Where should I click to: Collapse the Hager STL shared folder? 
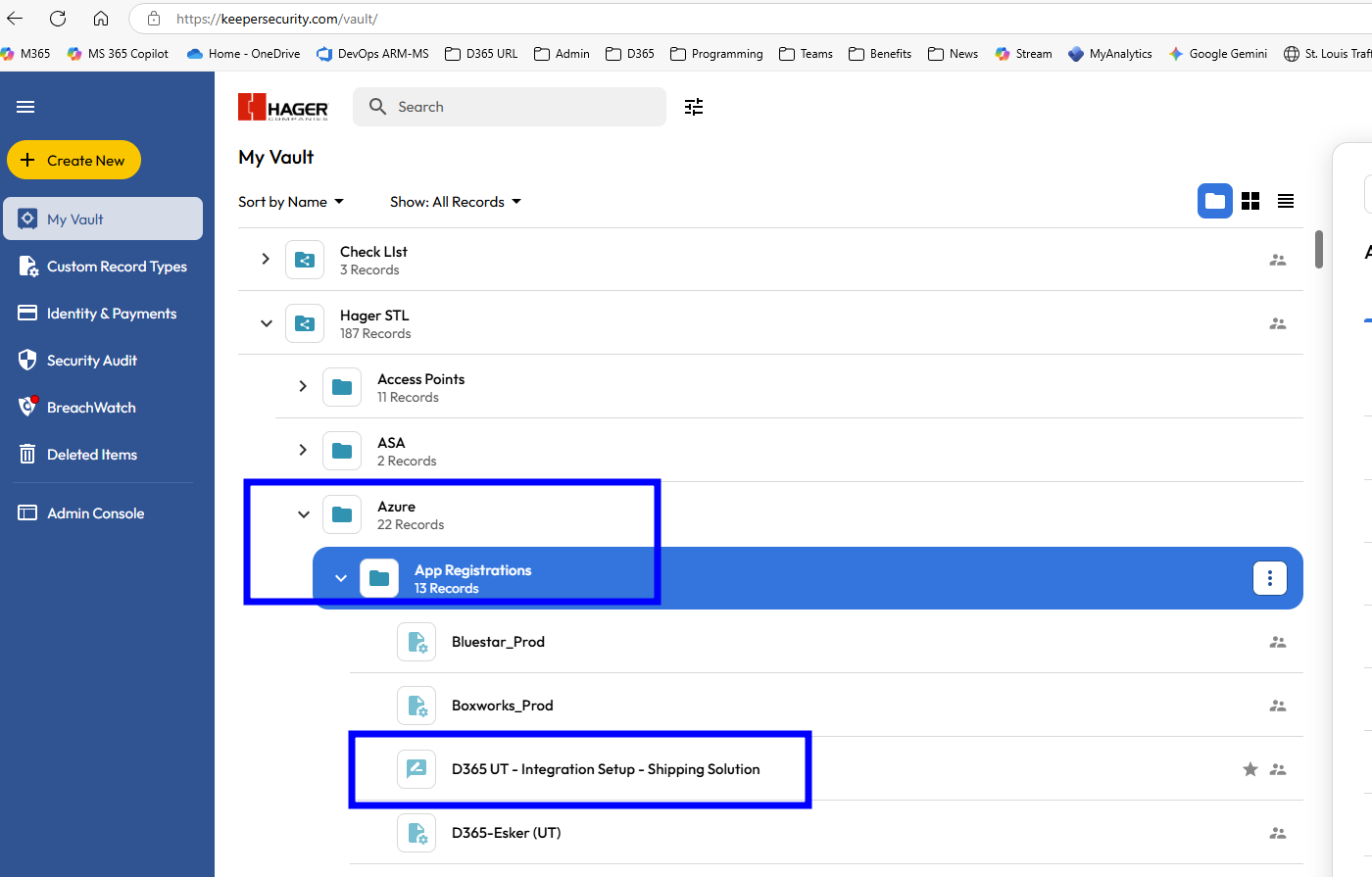pos(266,322)
